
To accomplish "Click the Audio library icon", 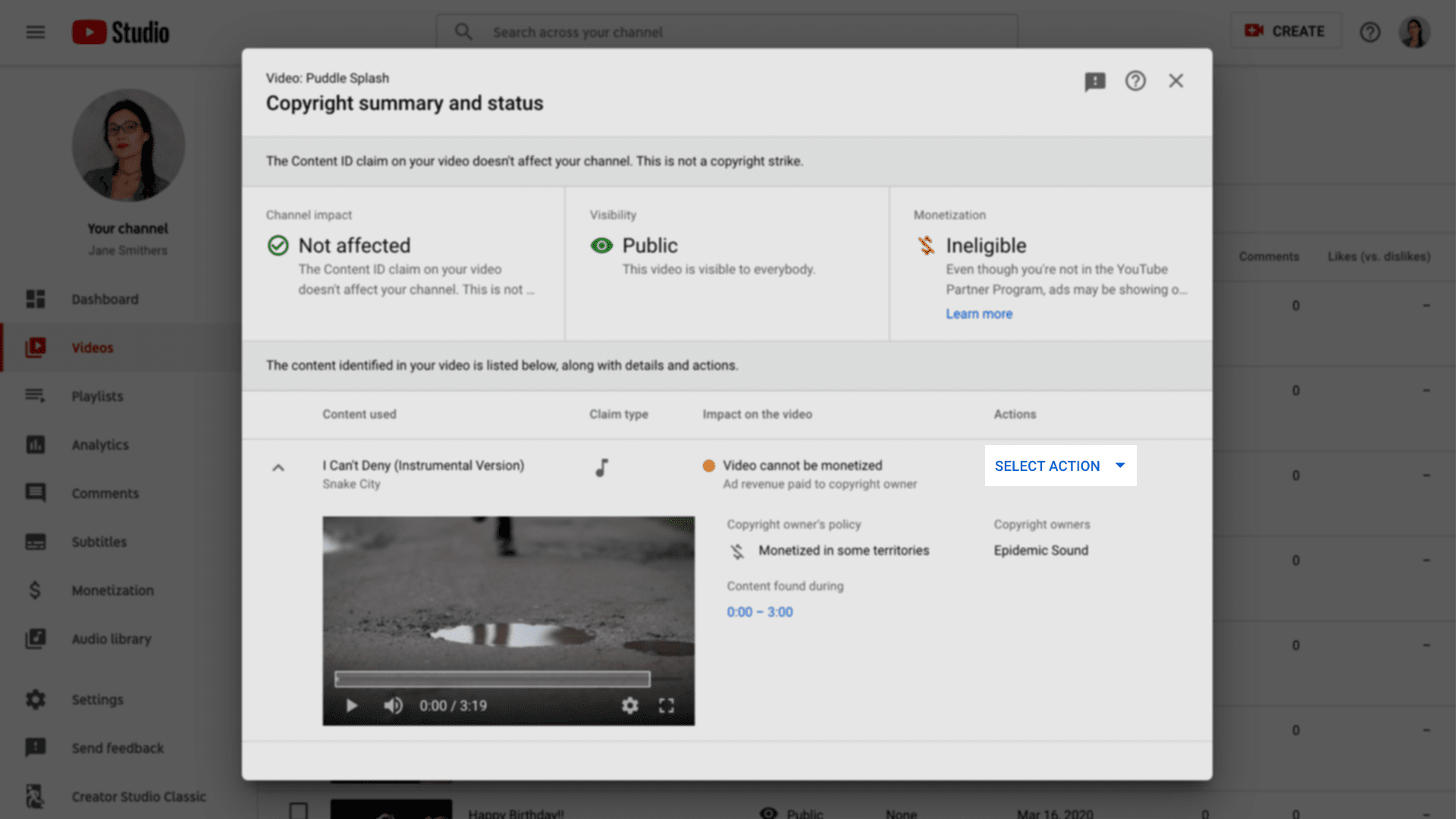I will click(36, 639).
